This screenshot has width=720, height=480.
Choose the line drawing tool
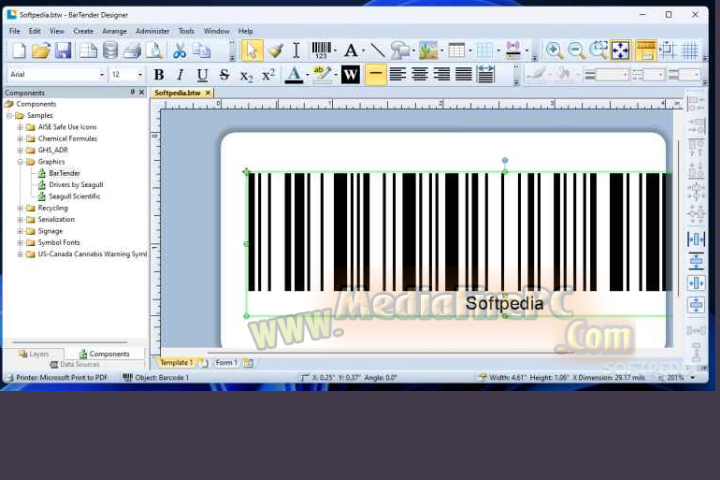coord(377,51)
